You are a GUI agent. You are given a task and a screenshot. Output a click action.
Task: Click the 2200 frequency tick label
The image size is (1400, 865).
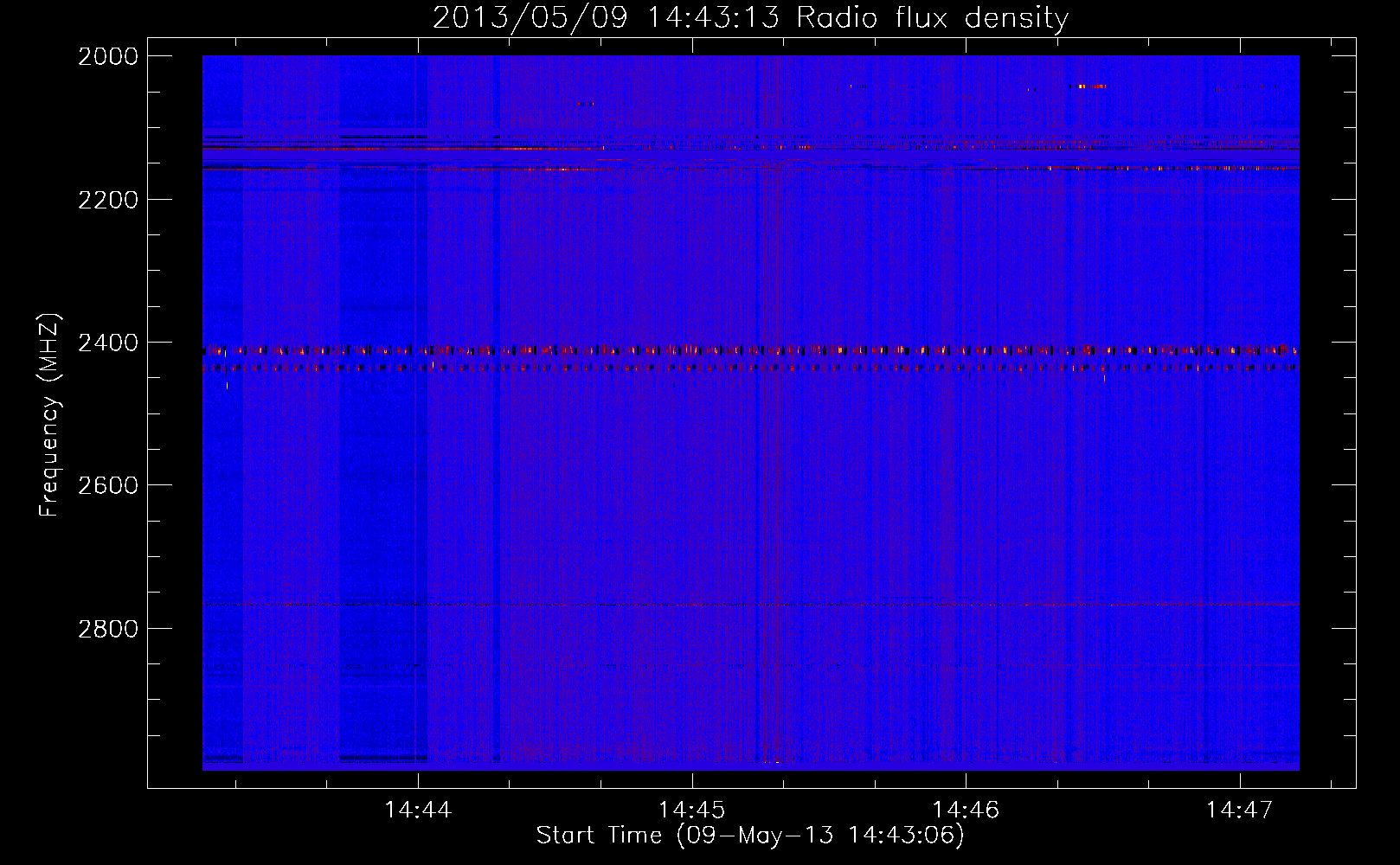click(108, 200)
